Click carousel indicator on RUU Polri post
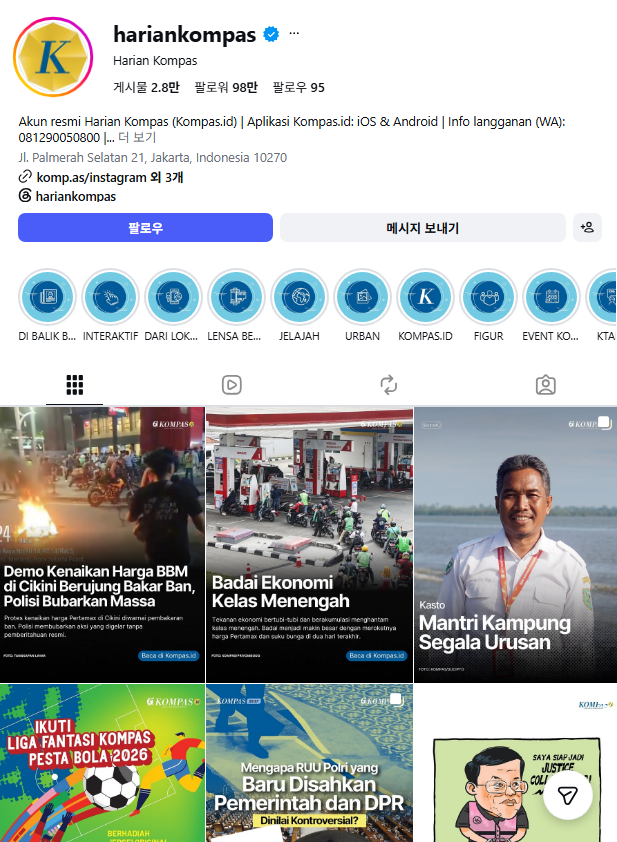 [x=396, y=699]
